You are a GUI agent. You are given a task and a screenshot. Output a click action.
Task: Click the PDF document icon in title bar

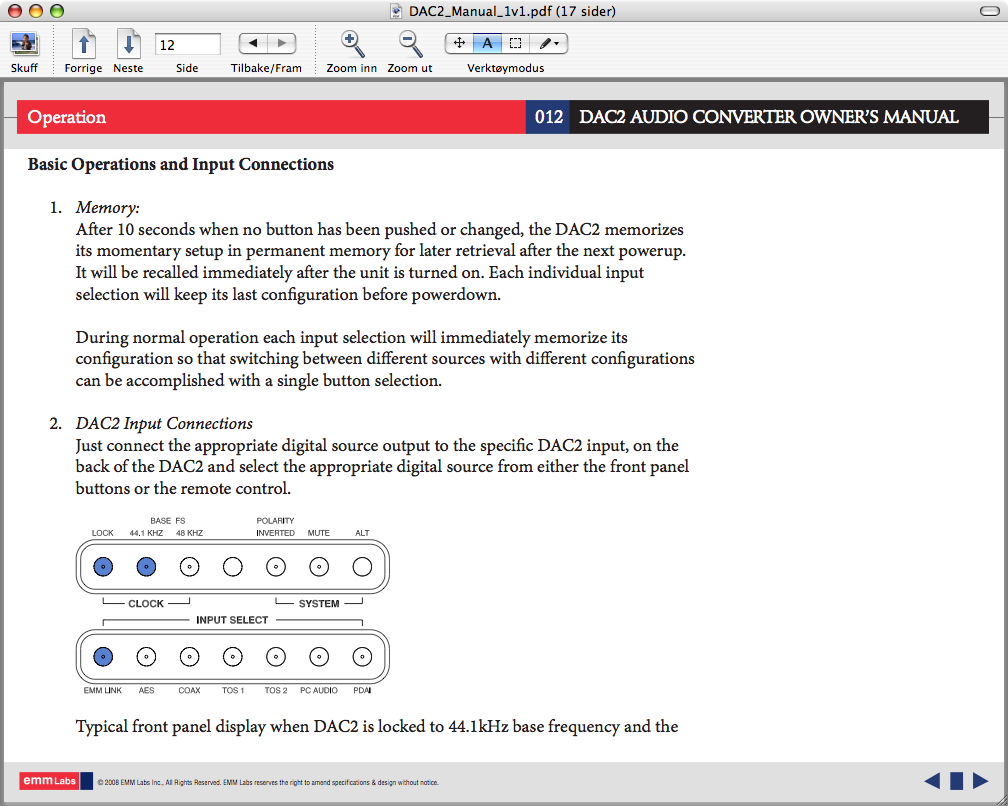397,11
